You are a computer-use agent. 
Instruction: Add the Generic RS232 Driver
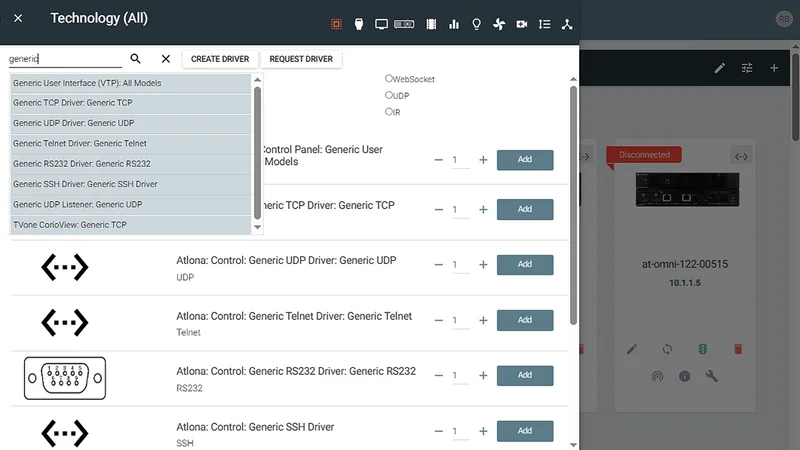[525, 375]
